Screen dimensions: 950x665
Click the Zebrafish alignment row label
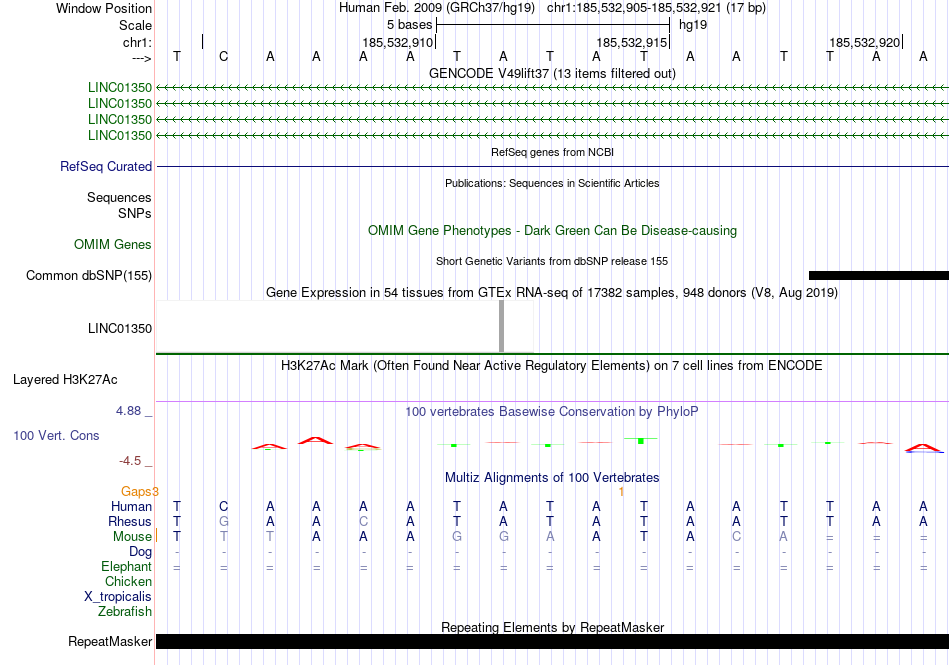pos(125,612)
